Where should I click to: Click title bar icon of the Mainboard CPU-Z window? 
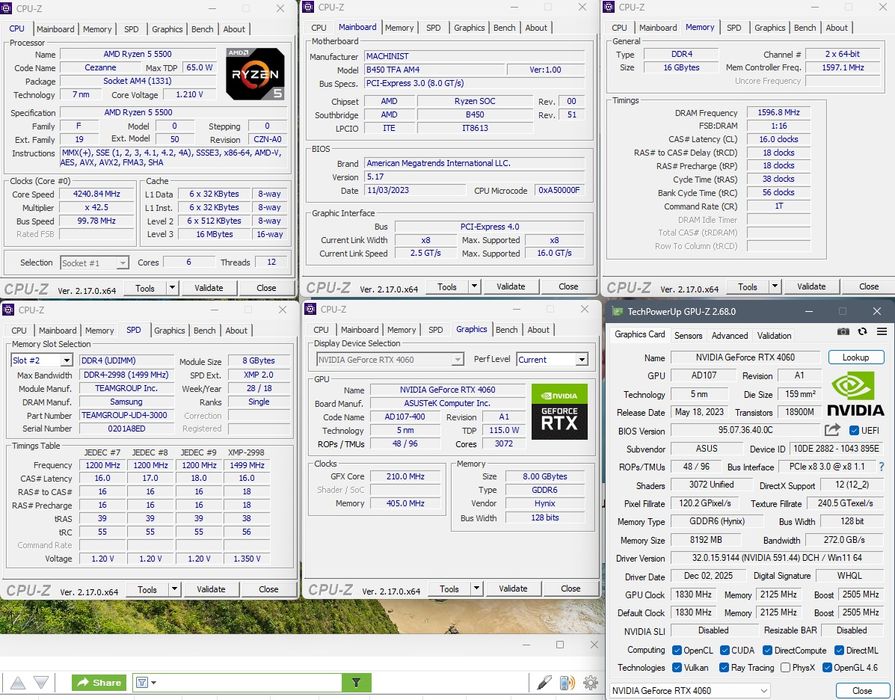(308, 7)
